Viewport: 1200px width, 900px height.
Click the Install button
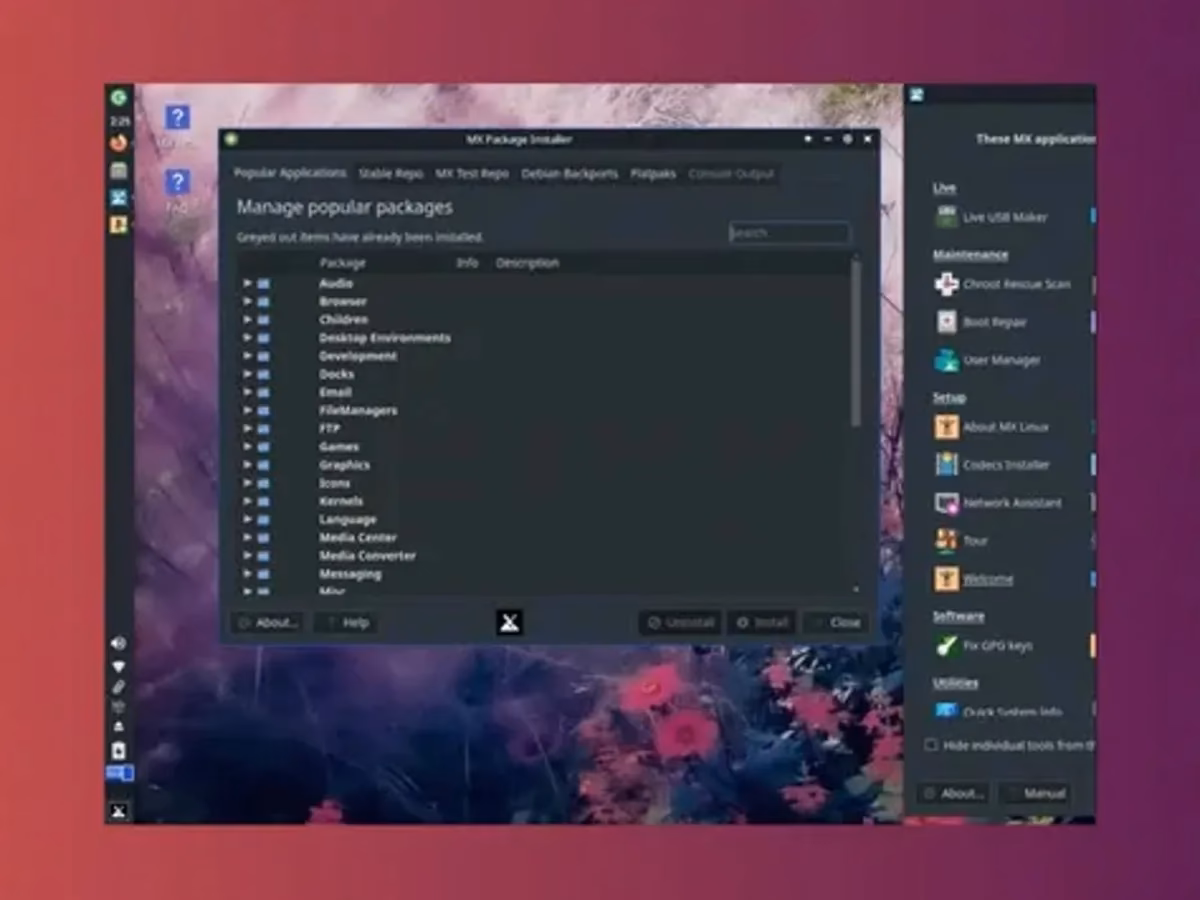[761, 622]
